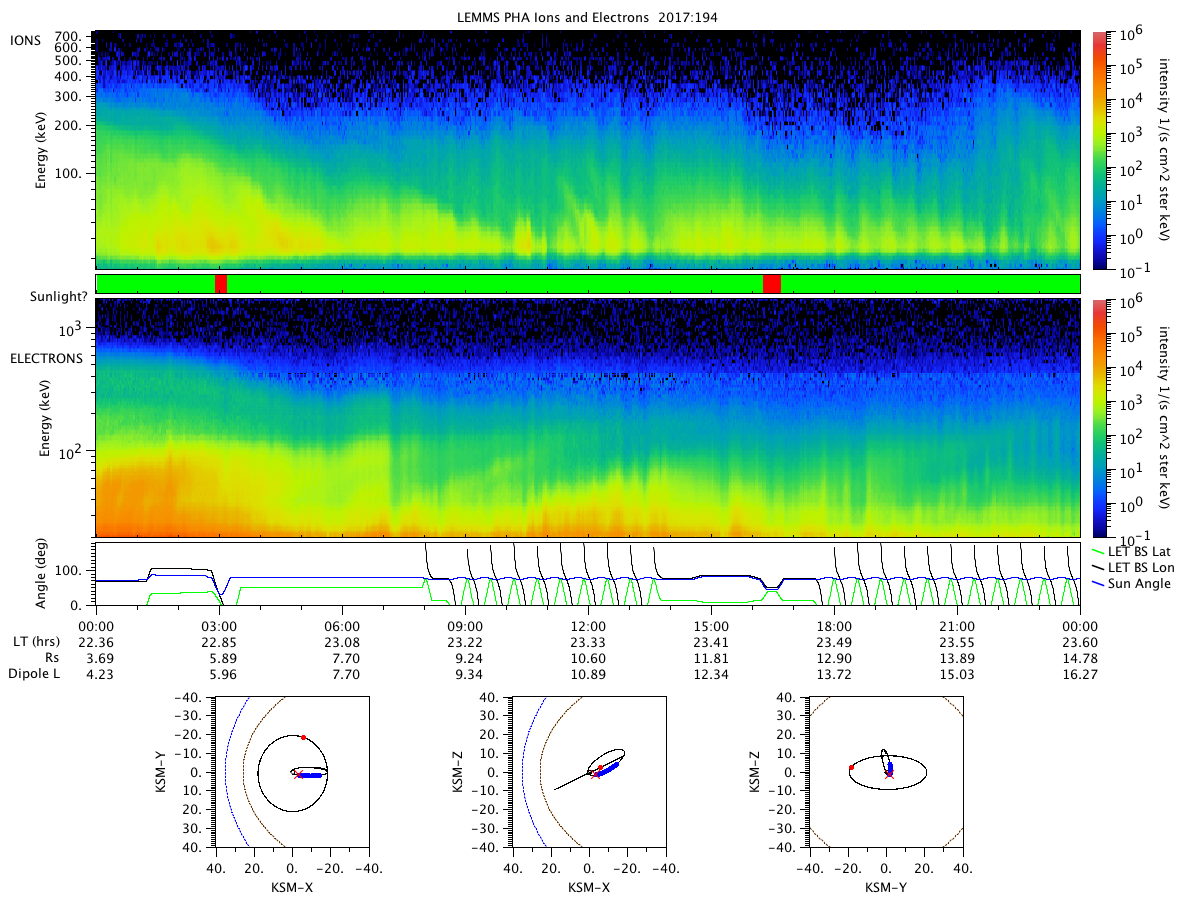The height and width of the screenshot is (900, 1200).
Task: Click the ions 'Energy (keV)' axis label
Action: (40, 150)
